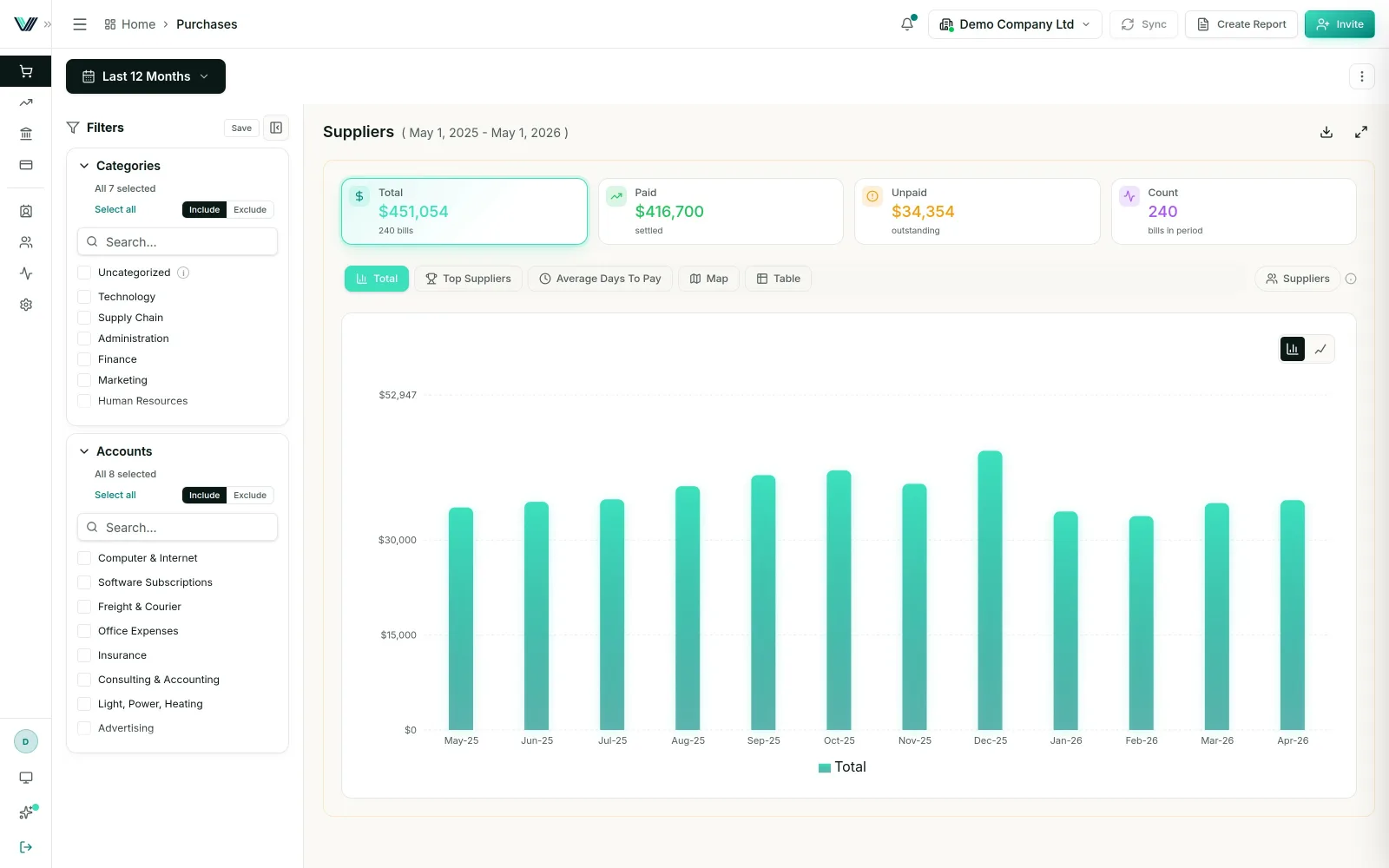The image size is (1389, 868).
Task: Click the Sync button
Action: (x=1143, y=24)
